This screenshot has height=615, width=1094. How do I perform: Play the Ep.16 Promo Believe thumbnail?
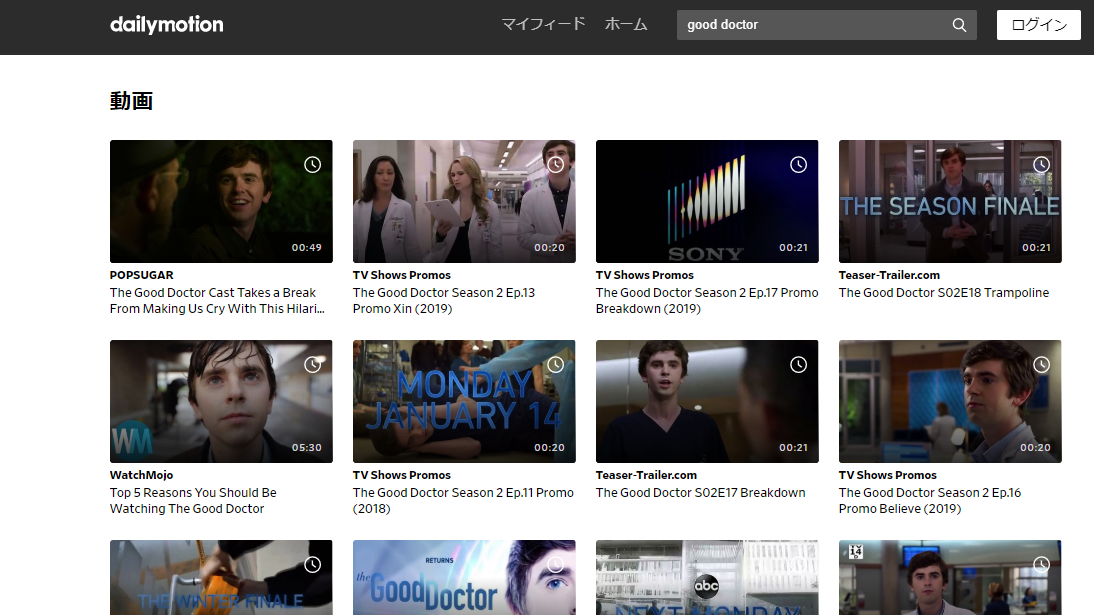pos(950,401)
